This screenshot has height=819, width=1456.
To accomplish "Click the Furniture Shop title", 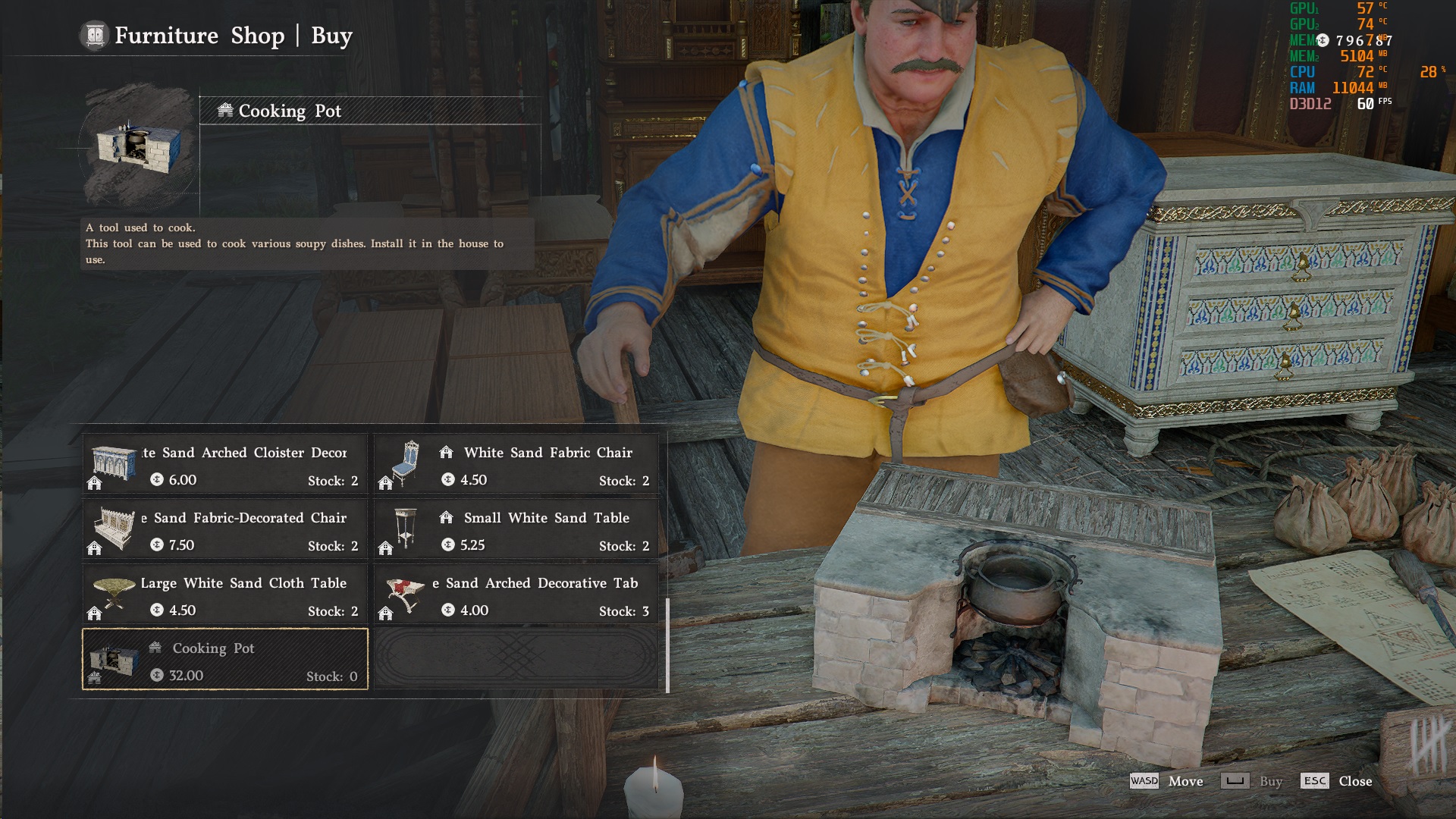I will point(199,36).
